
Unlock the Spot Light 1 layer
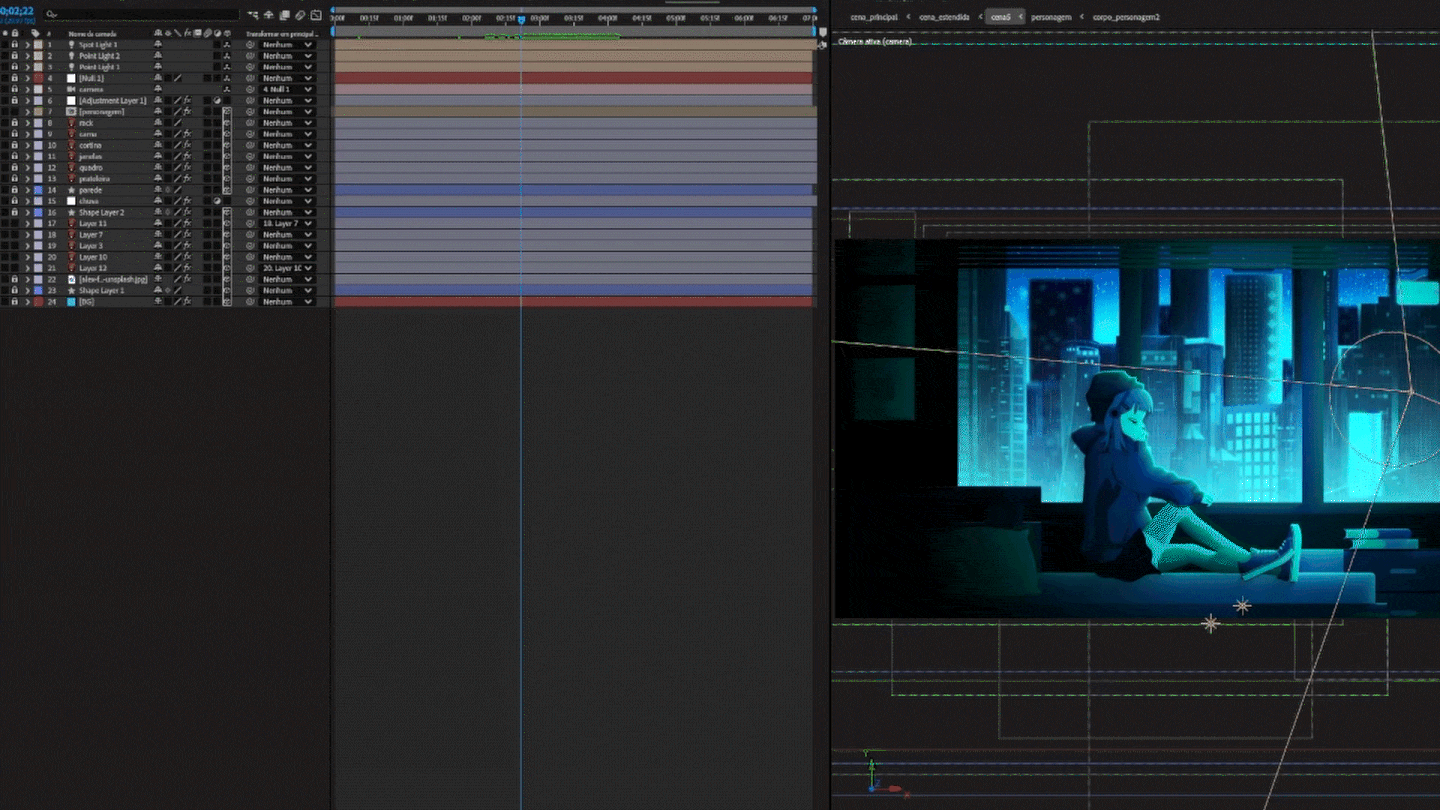[x=14, y=45]
